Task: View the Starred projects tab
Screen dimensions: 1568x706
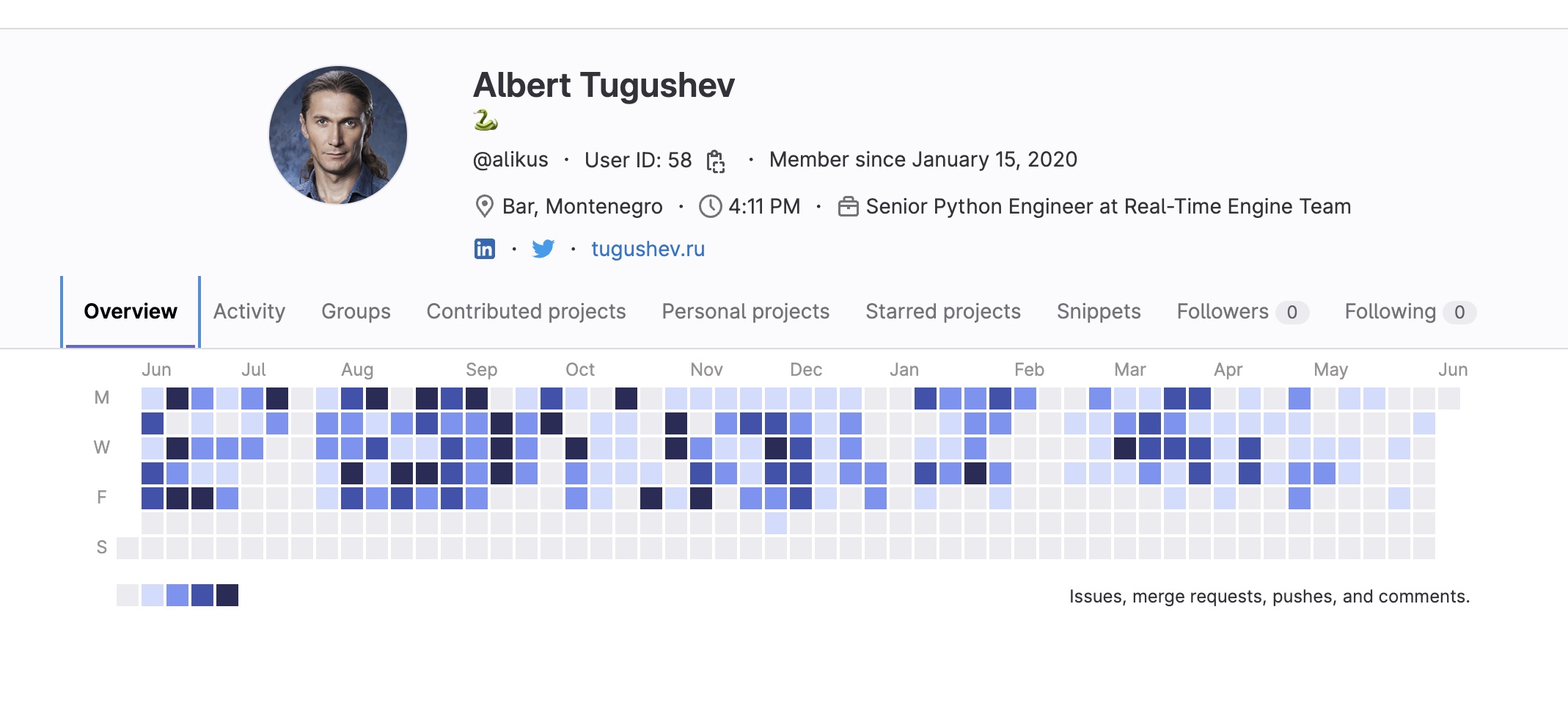Action: [942, 311]
